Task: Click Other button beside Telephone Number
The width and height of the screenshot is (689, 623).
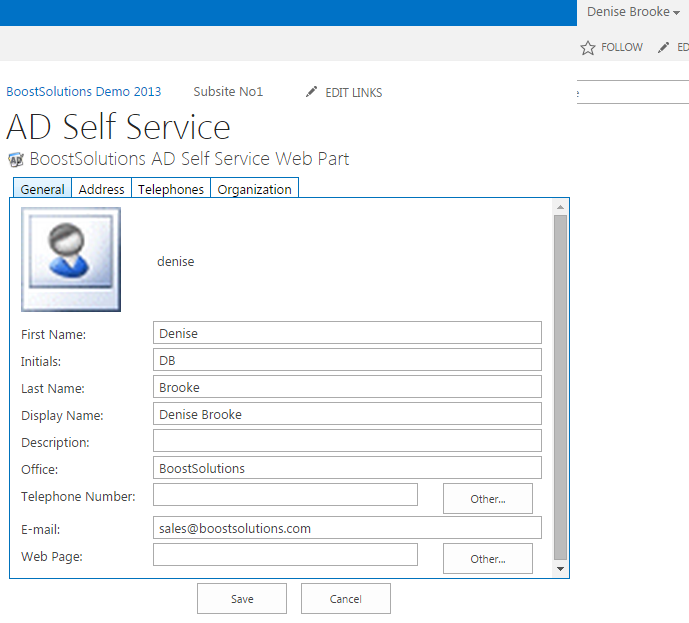Action: 488,499
